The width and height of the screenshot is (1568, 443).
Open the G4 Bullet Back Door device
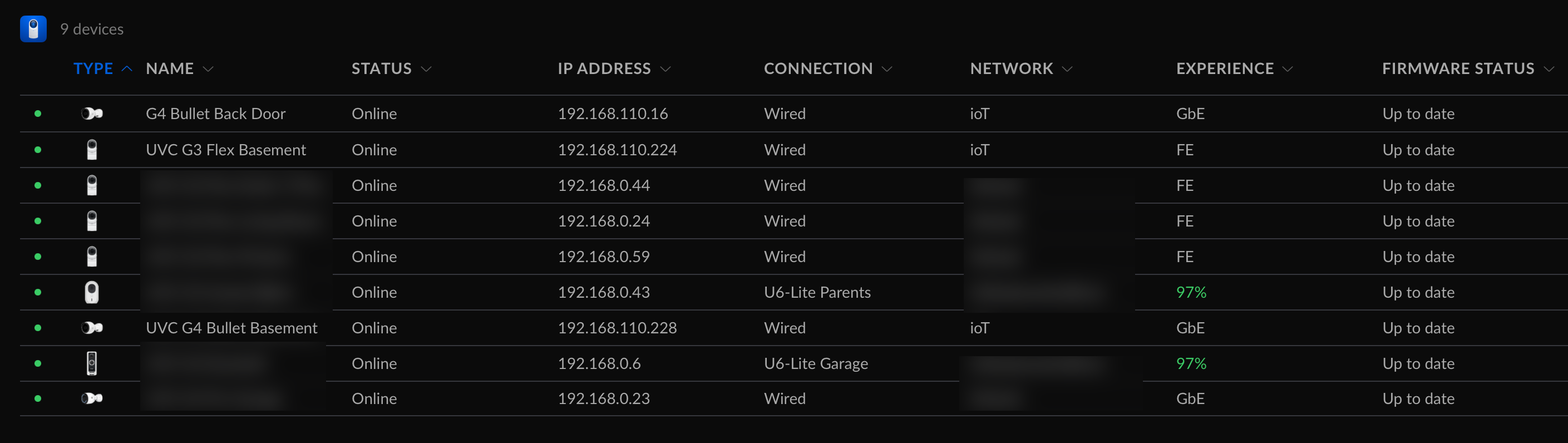[215, 114]
